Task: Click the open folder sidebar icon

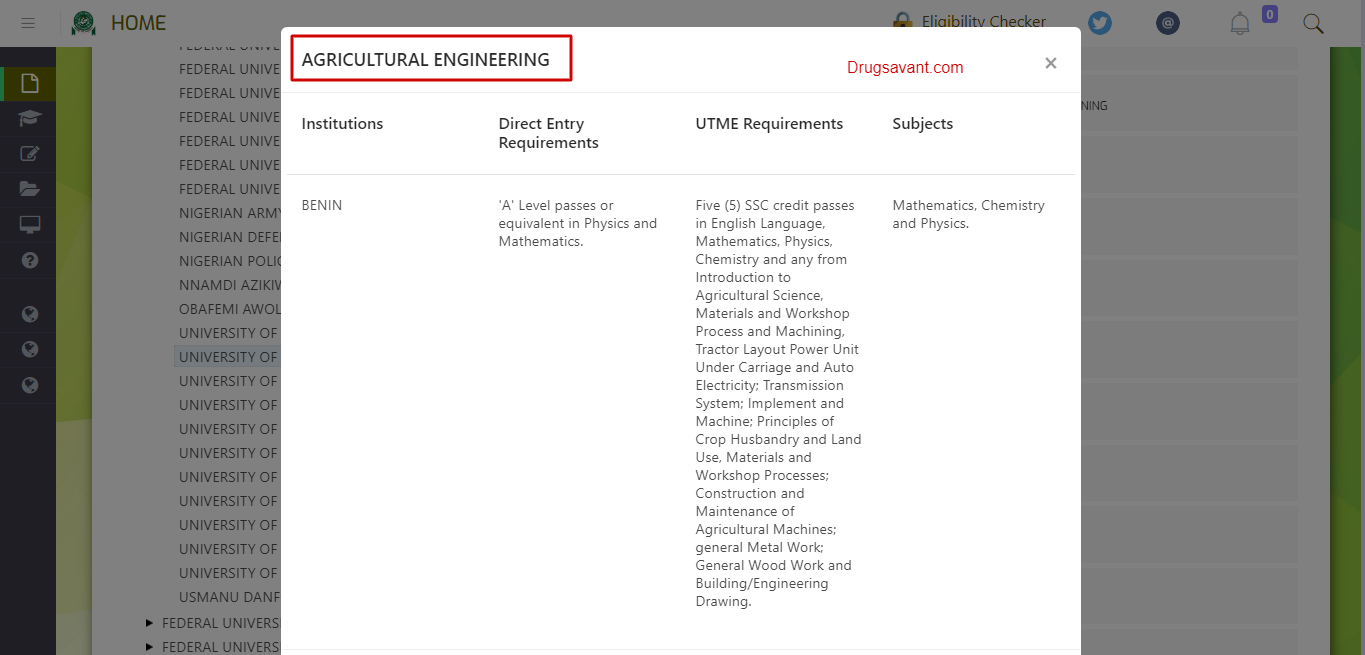Action: 28,188
